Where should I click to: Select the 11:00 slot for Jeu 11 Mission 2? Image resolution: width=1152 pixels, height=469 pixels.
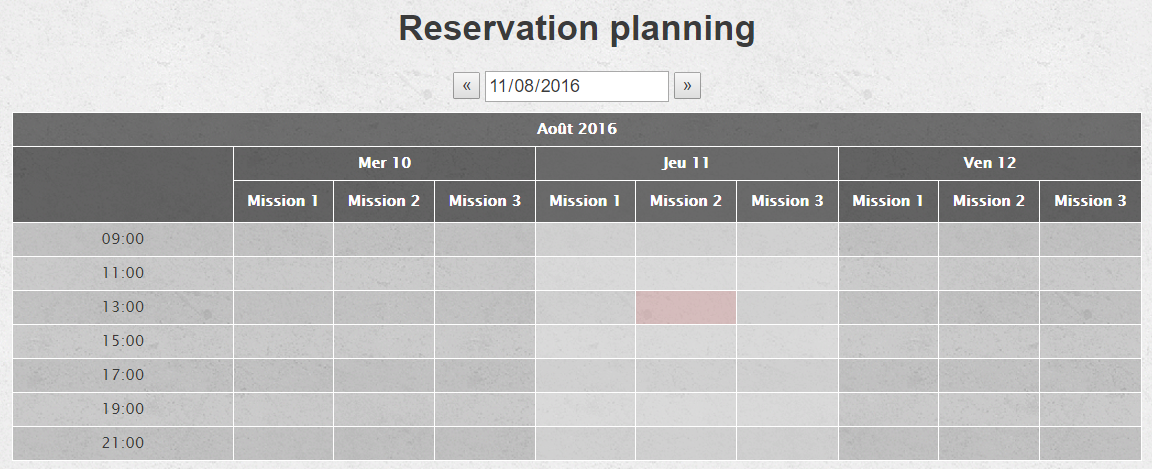tap(686, 273)
